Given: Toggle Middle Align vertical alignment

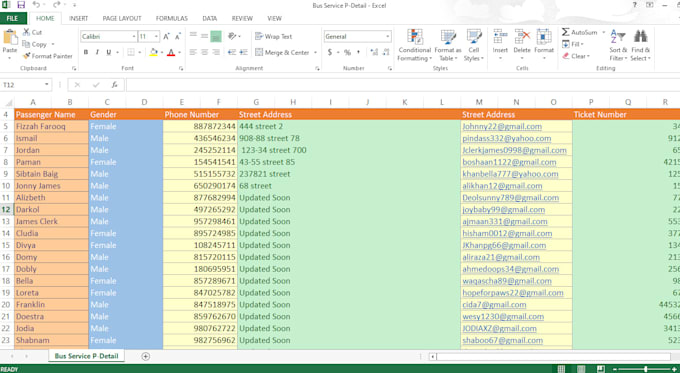Looking at the screenshot, I should (204, 36).
